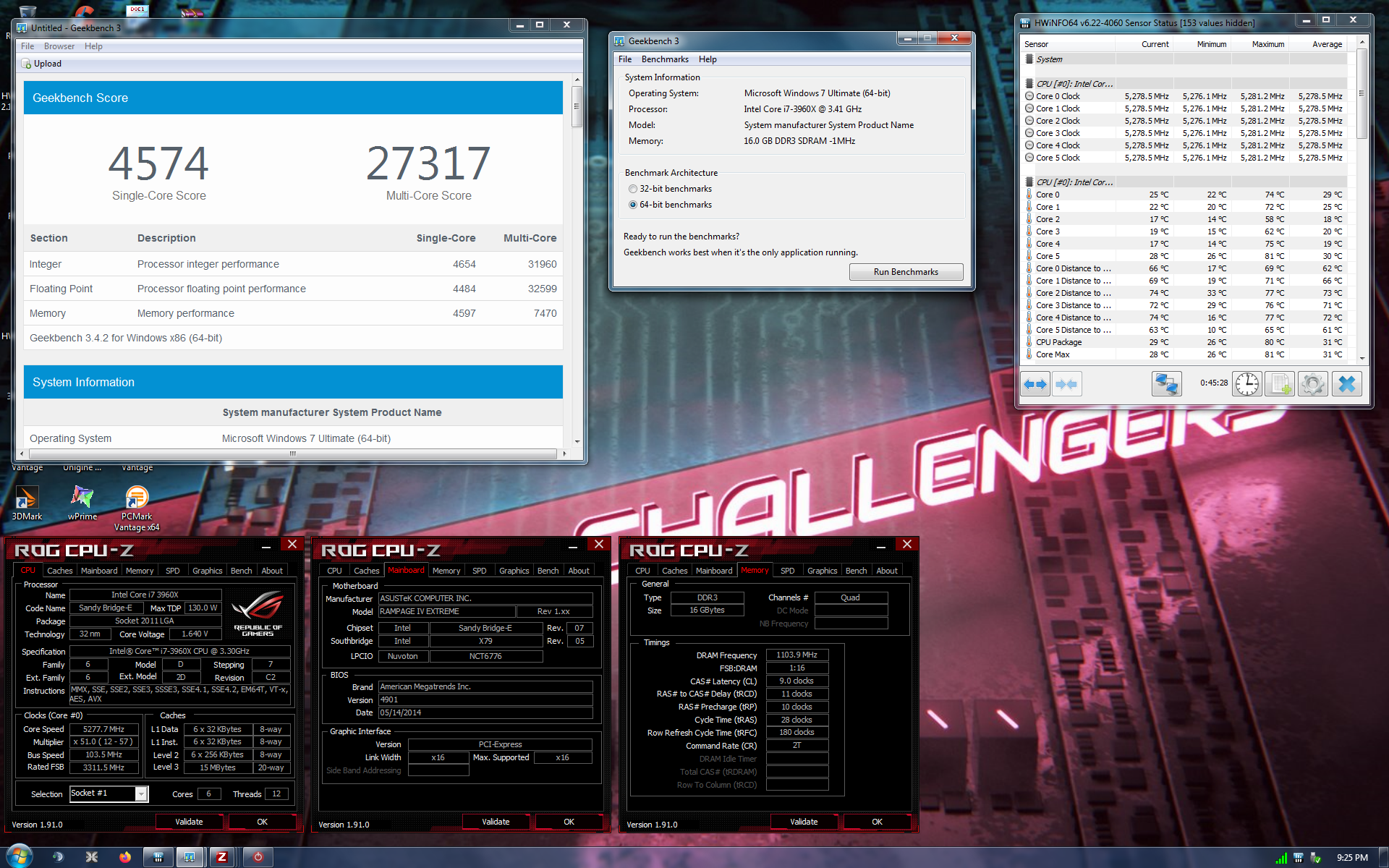Screen dimensions: 1389x868
Task: Open Benchmarks menu in Geekbench 3 window
Action: click(x=665, y=59)
